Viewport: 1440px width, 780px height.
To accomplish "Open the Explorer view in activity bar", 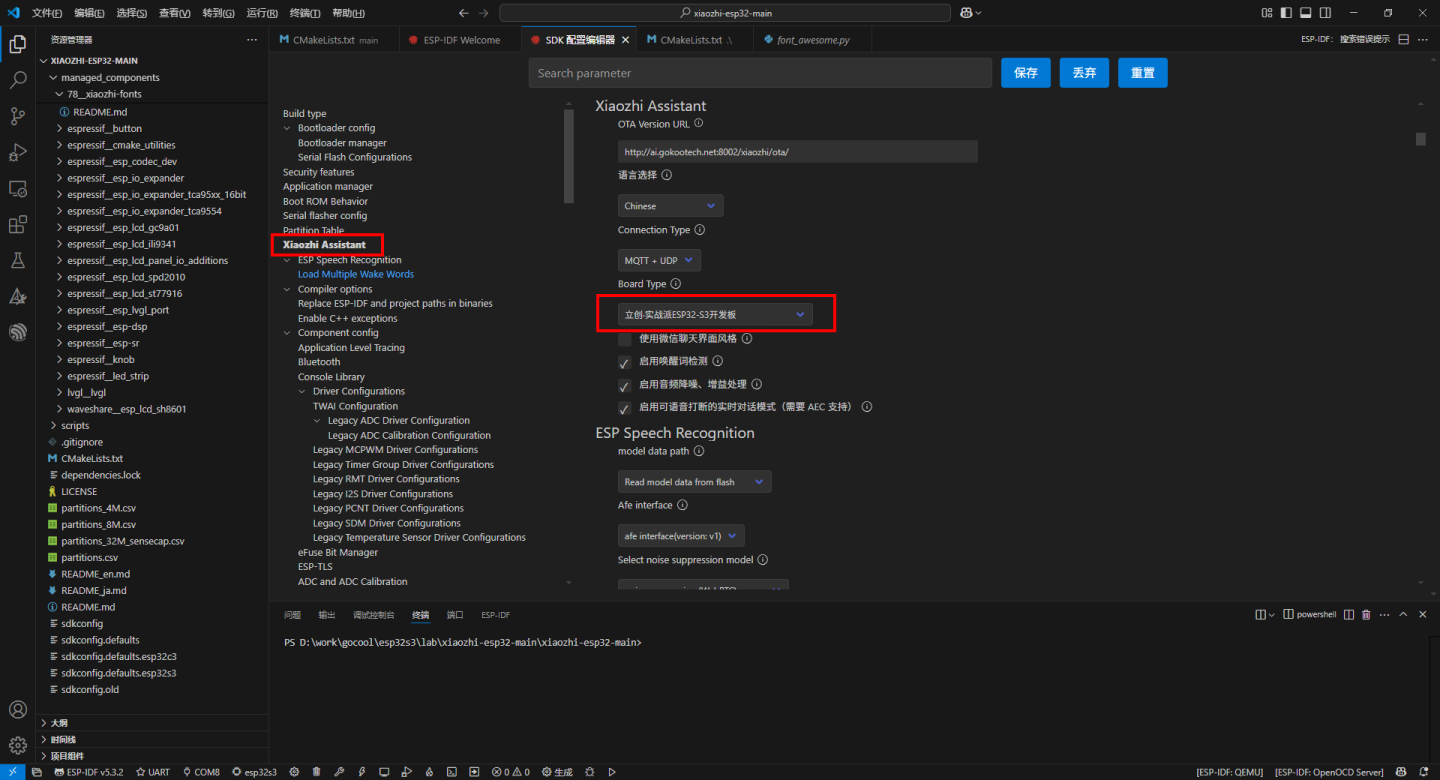I will pyautogui.click(x=17, y=45).
